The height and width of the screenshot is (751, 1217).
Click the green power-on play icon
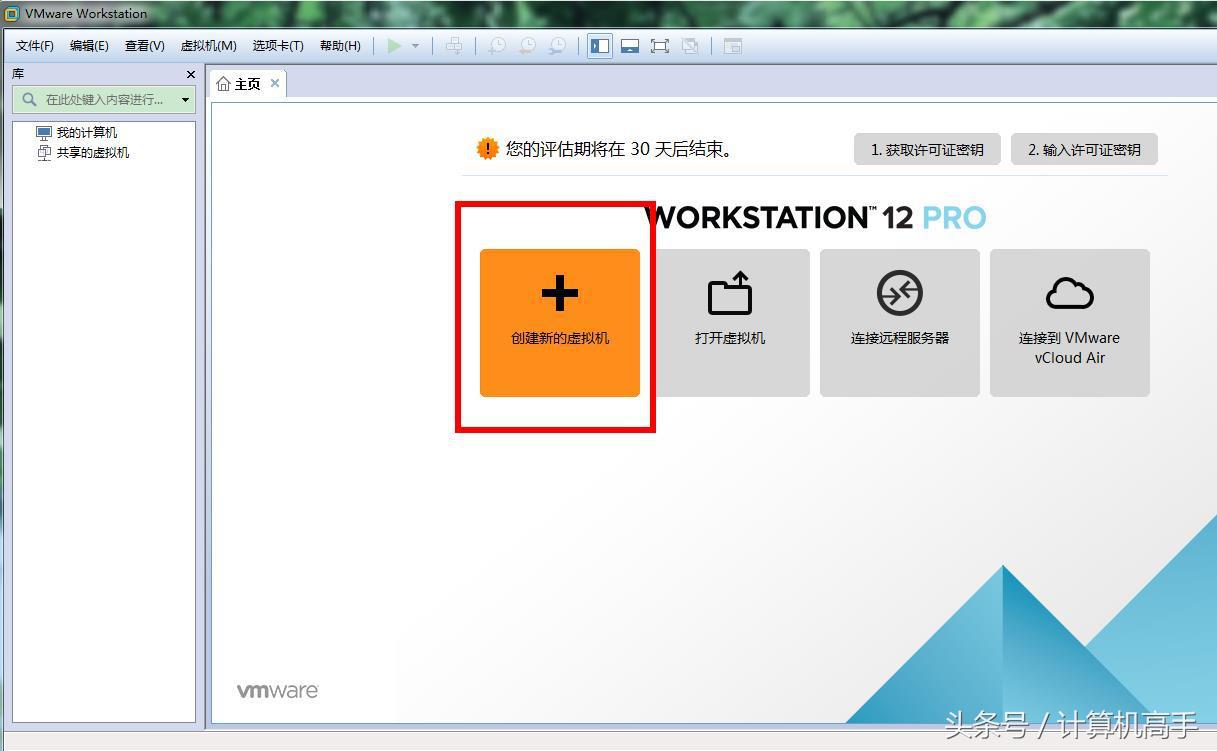coord(395,46)
